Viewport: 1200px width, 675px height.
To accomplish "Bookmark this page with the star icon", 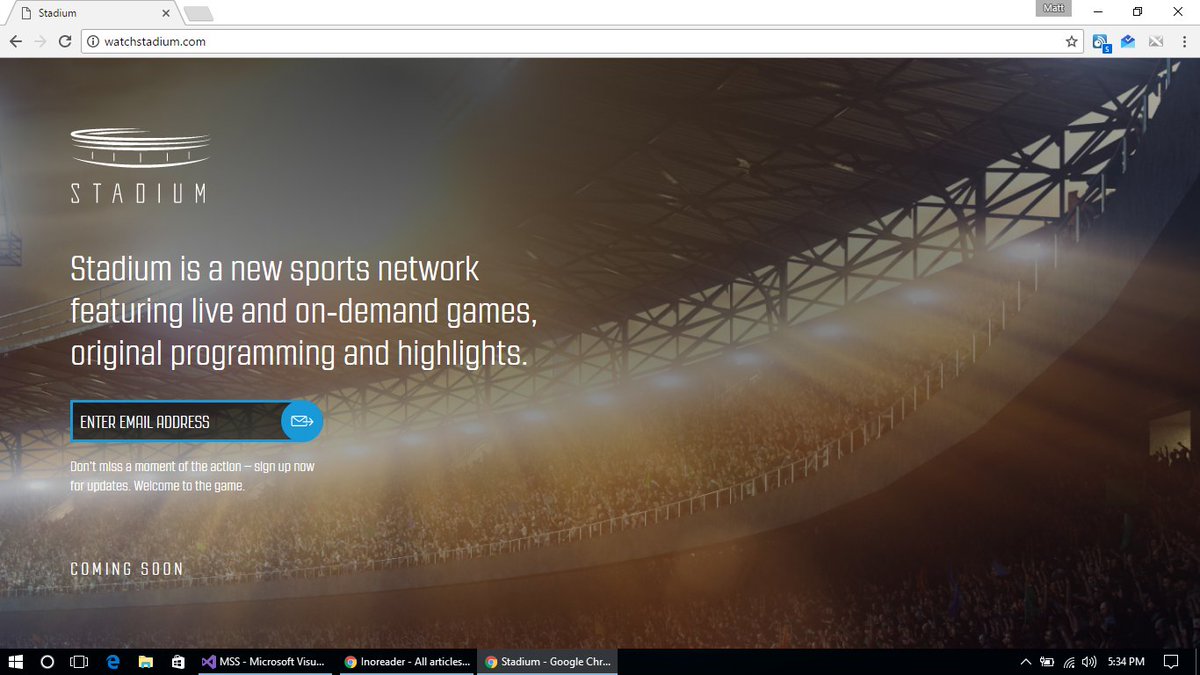I will 1072,42.
